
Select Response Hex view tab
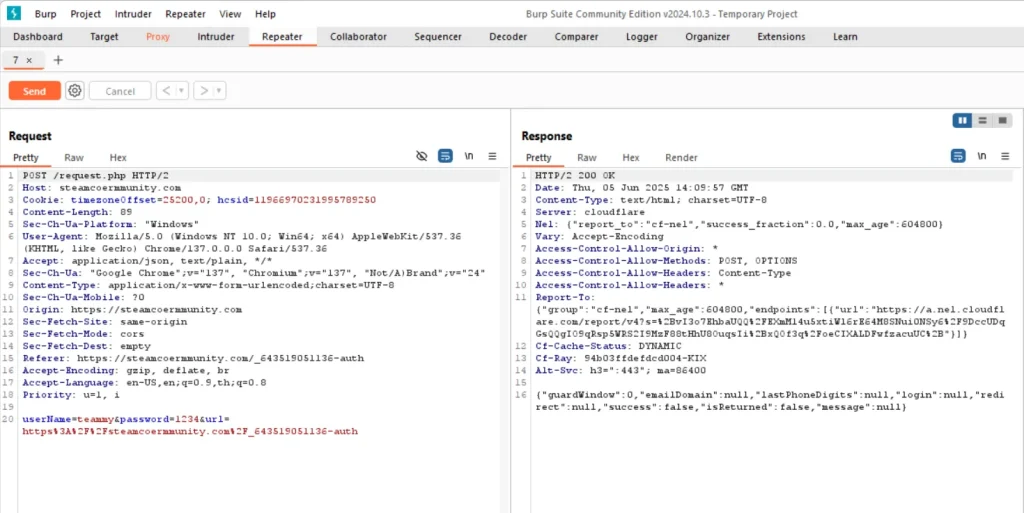pyautogui.click(x=631, y=157)
